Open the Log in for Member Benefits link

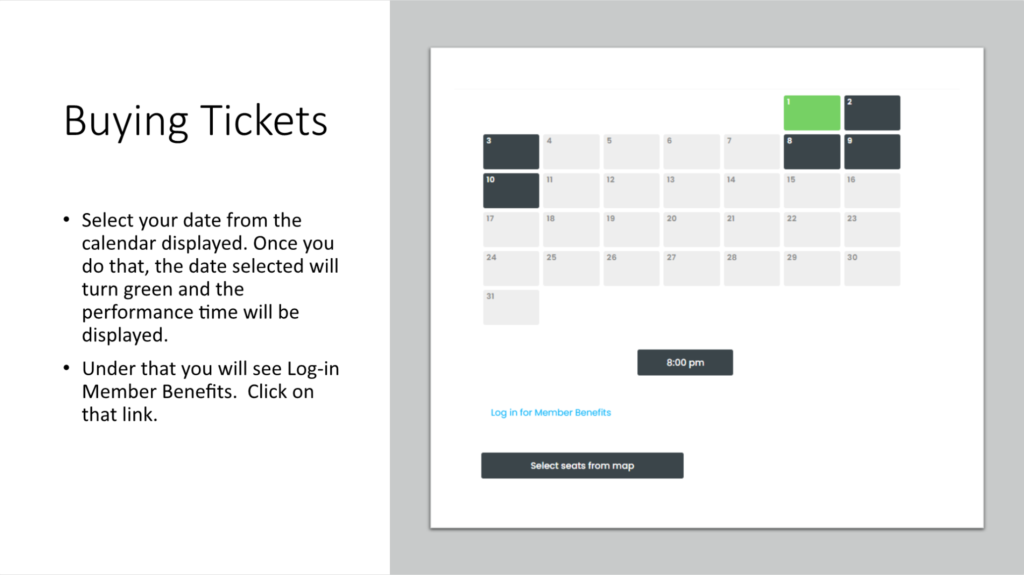[x=550, y=412]
